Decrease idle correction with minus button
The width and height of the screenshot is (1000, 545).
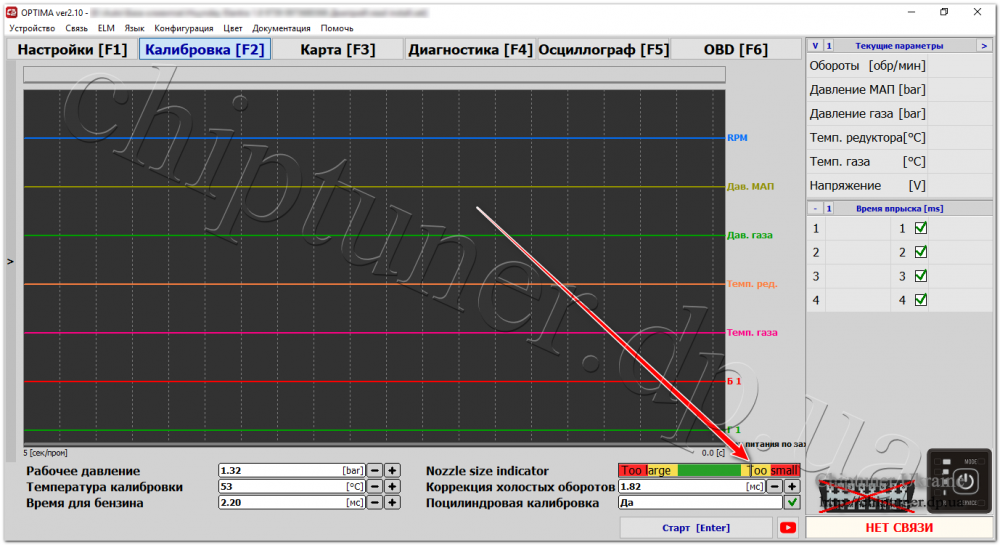click(x=774, y=486)
